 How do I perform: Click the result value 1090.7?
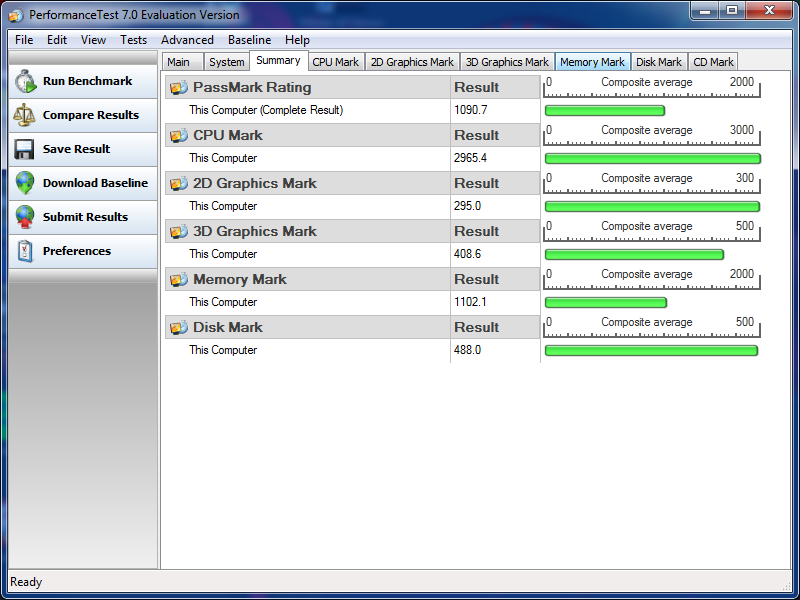point(470,110)
